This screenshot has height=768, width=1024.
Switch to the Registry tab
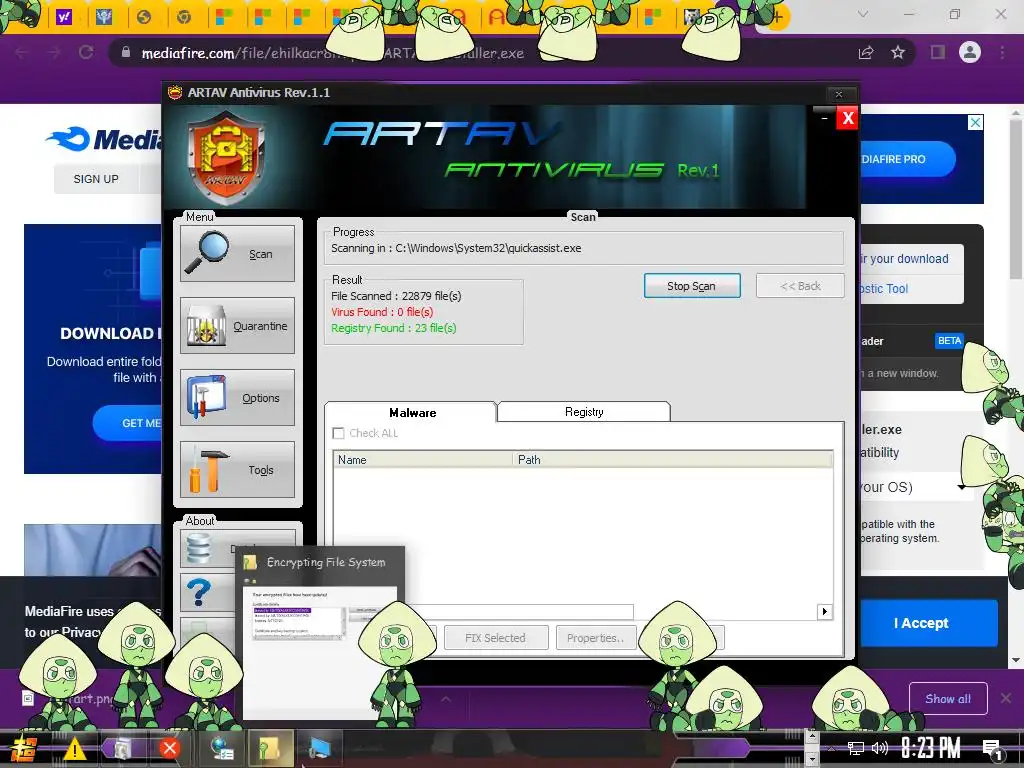tap(584, 411)
